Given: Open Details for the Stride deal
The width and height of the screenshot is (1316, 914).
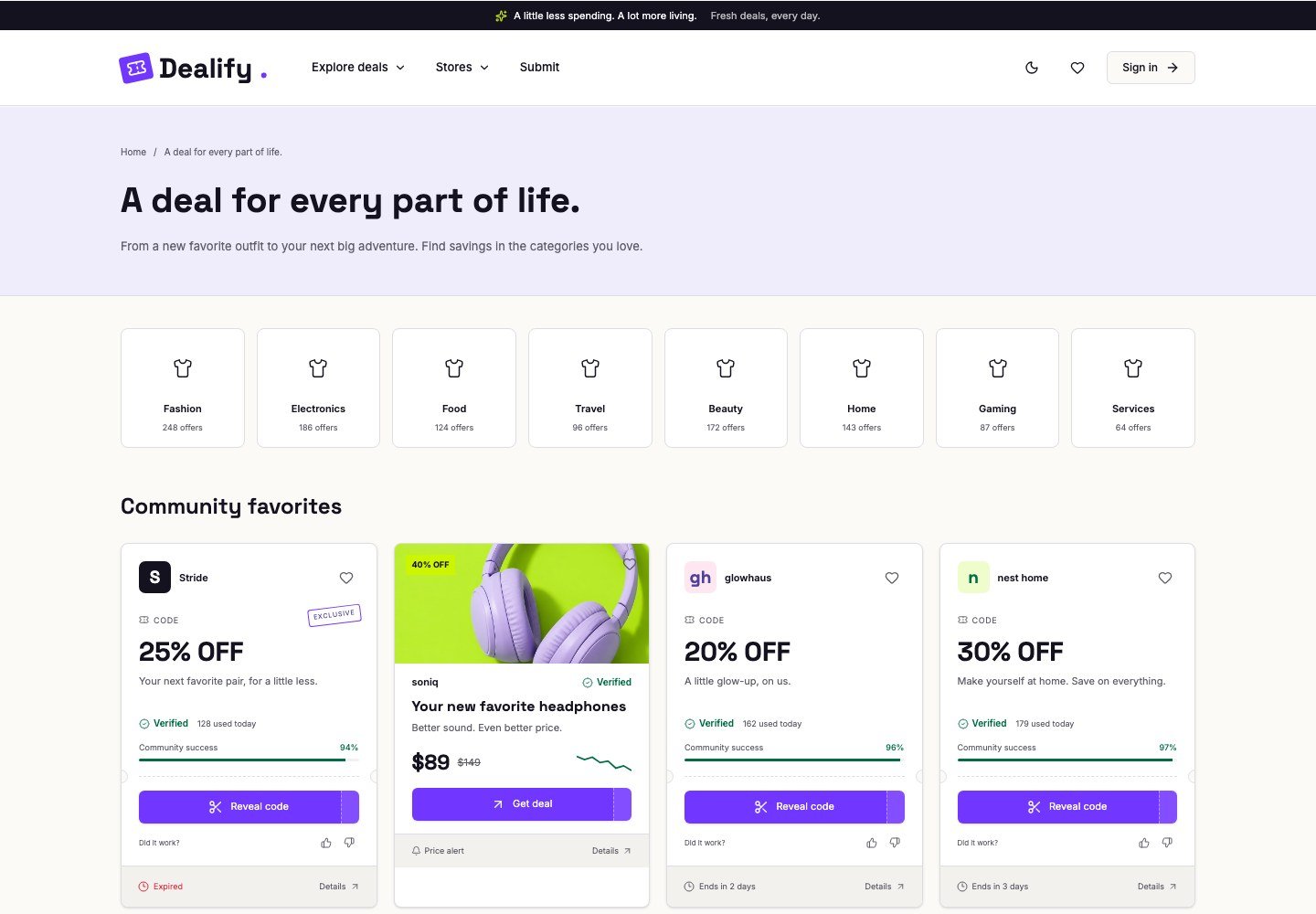Looking at the screenshot, I should coord(339,887).
